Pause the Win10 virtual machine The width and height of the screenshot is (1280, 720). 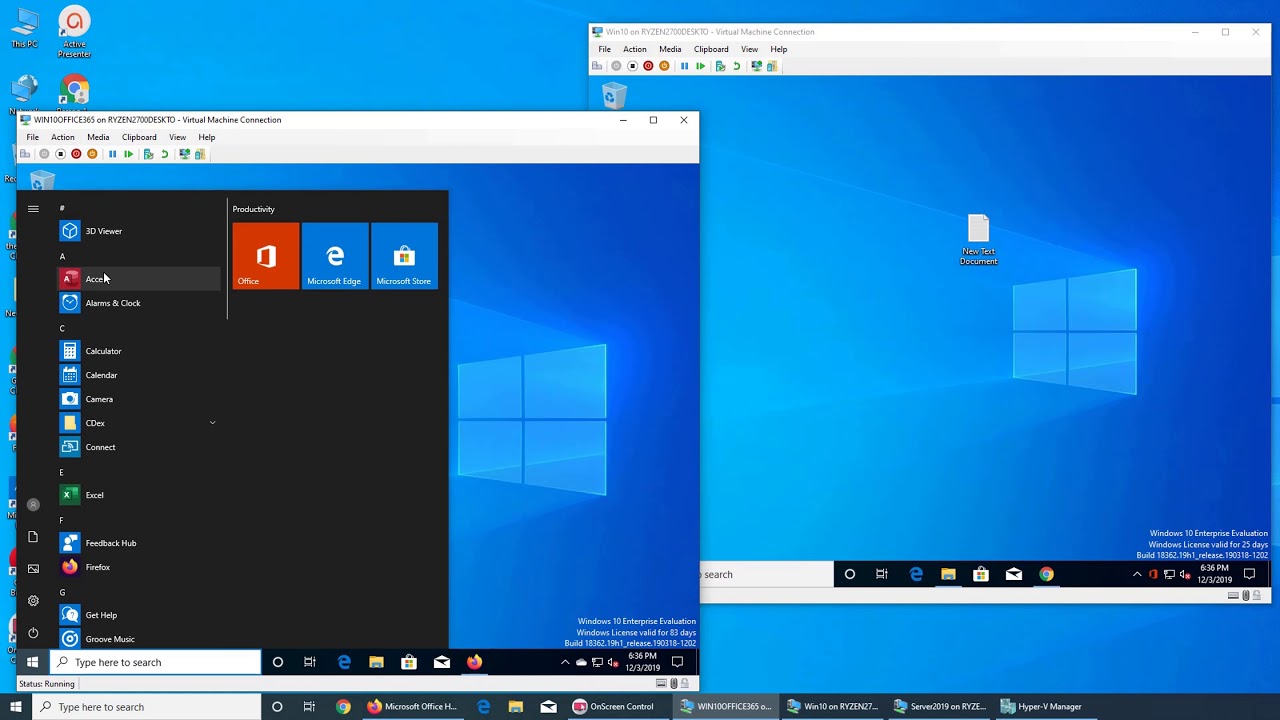(684, 66)
